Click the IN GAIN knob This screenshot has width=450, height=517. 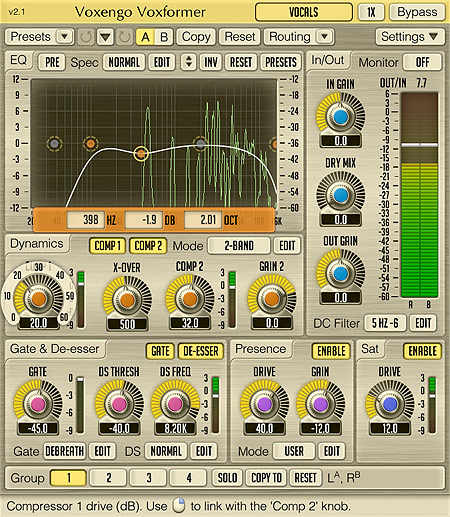pos(340,117)
